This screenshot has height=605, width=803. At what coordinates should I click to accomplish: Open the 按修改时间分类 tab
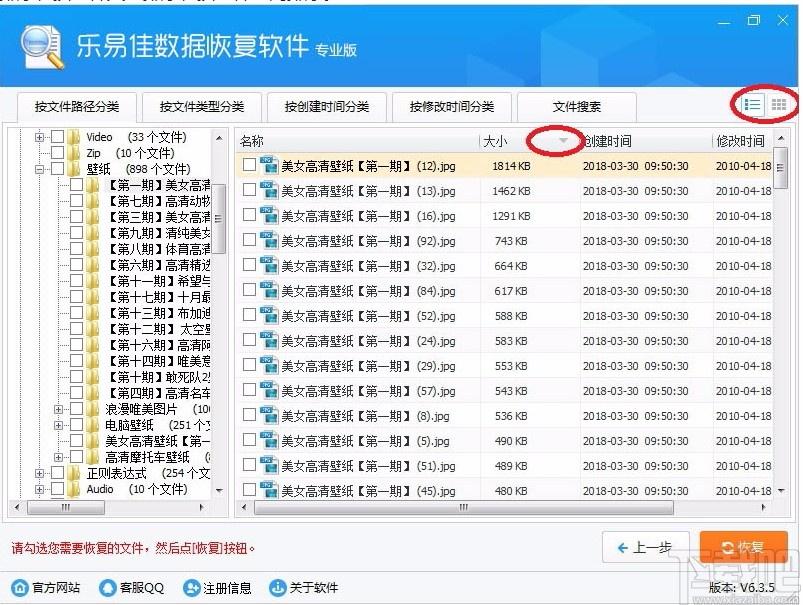coord(452,107)
